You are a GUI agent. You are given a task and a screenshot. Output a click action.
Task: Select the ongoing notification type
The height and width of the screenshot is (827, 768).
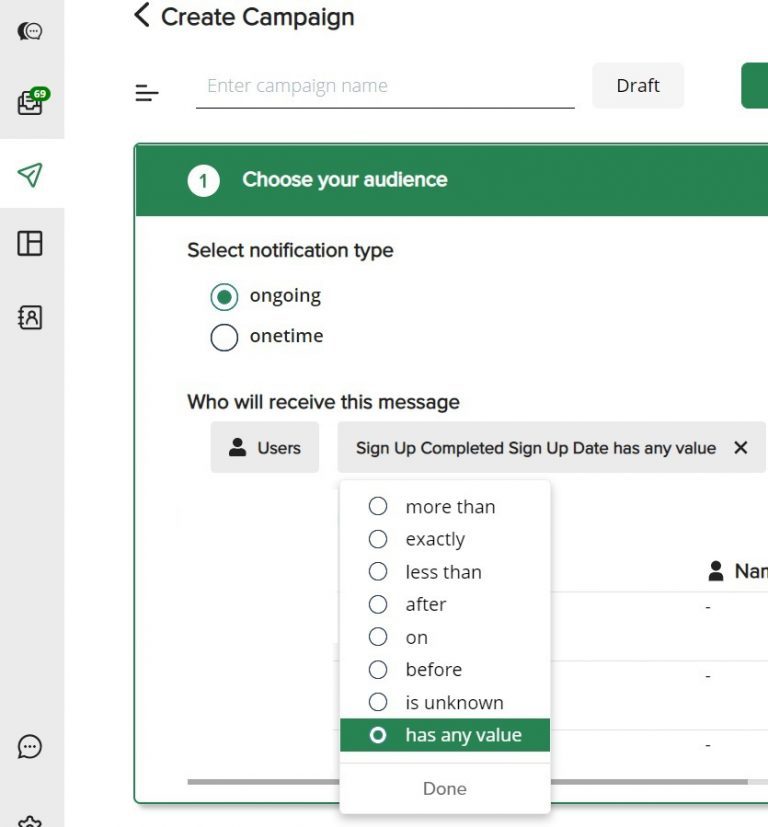[x=224, y=296]
